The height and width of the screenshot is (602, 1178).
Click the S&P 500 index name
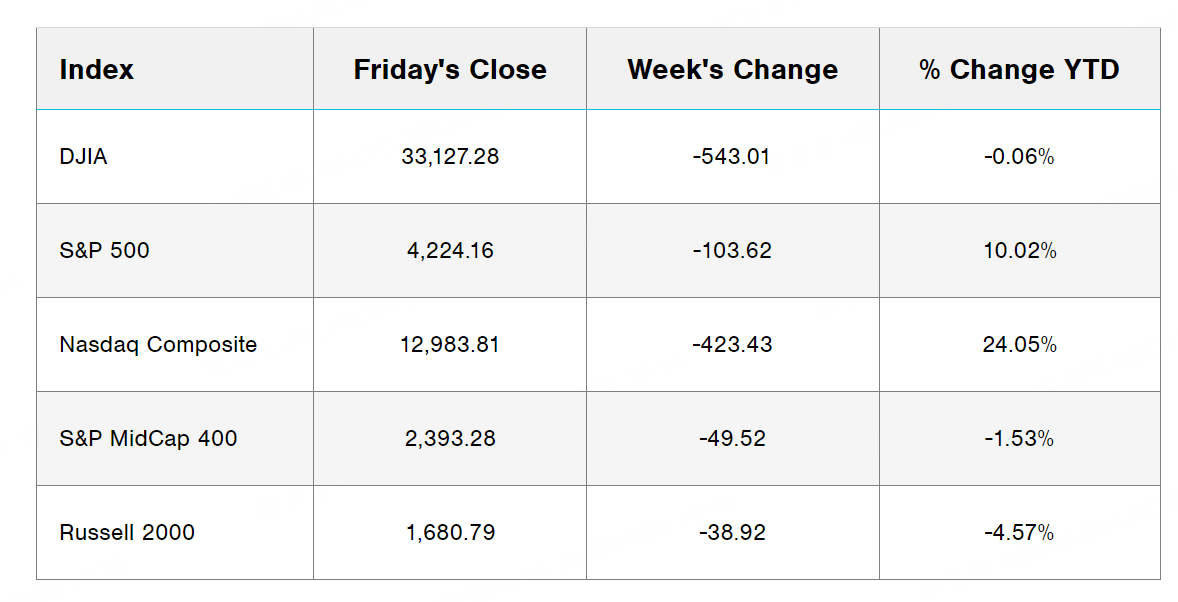104,251
